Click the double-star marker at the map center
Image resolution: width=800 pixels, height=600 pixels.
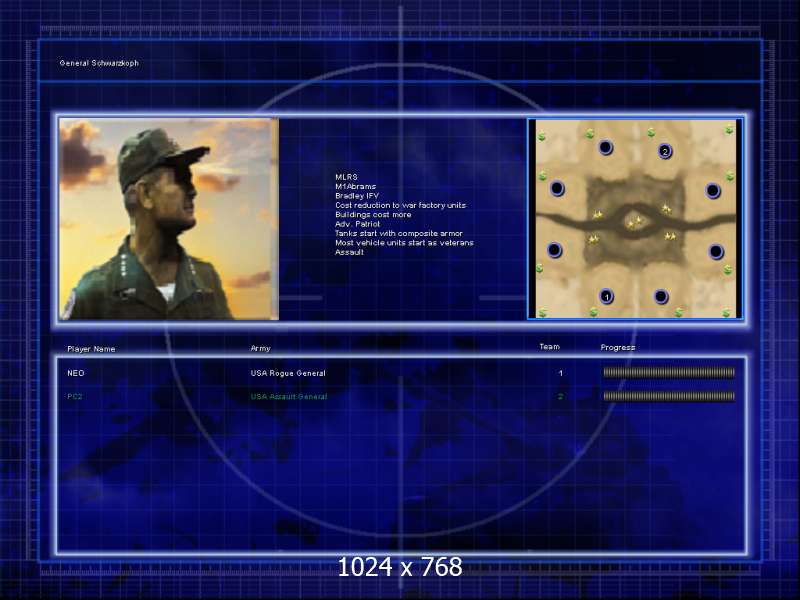click(x=635, y=222)
